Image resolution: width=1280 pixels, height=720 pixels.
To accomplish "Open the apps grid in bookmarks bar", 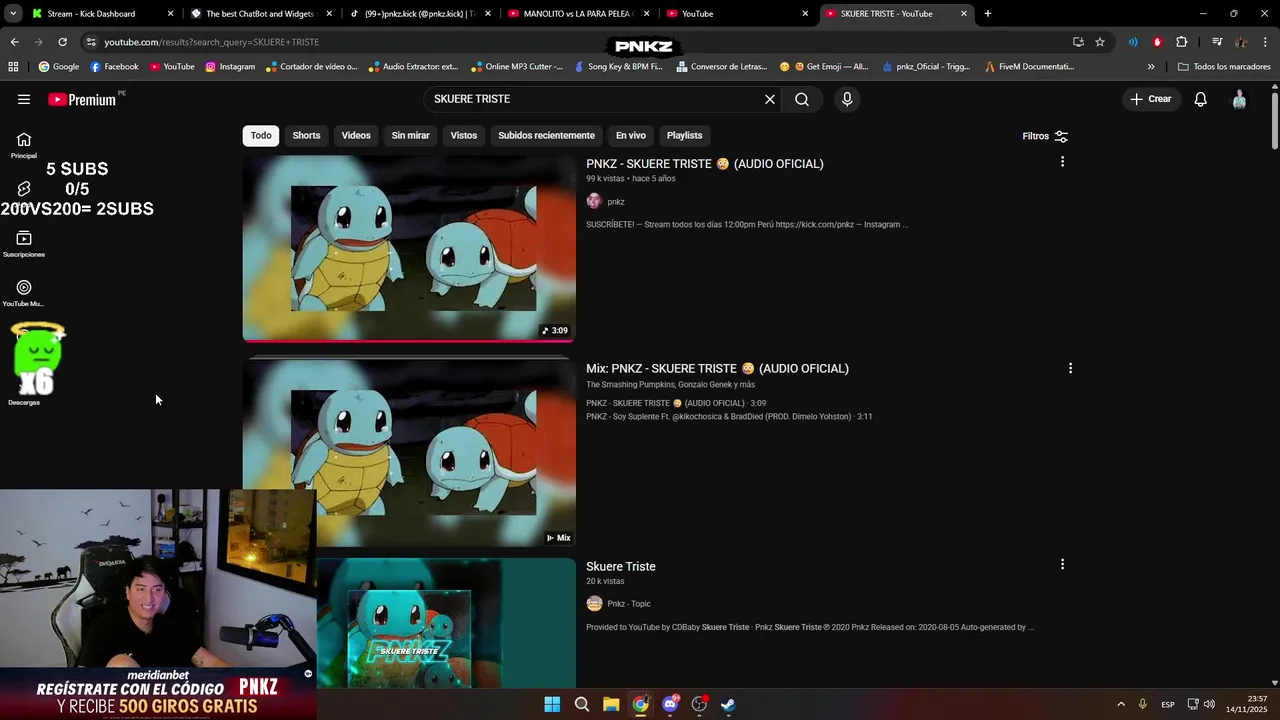I will [13, 67].
